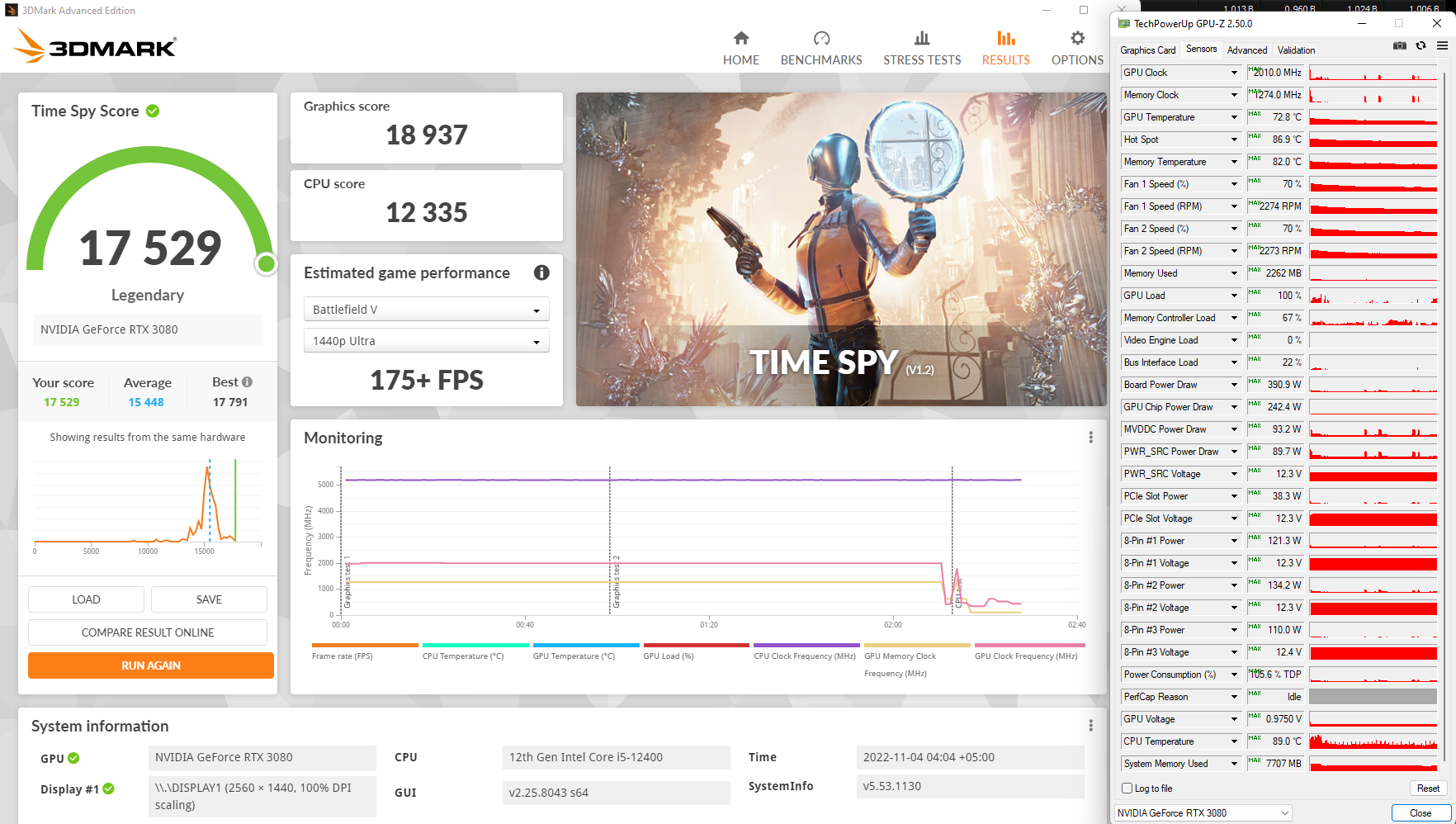Open the Options gear icon

1077,38
